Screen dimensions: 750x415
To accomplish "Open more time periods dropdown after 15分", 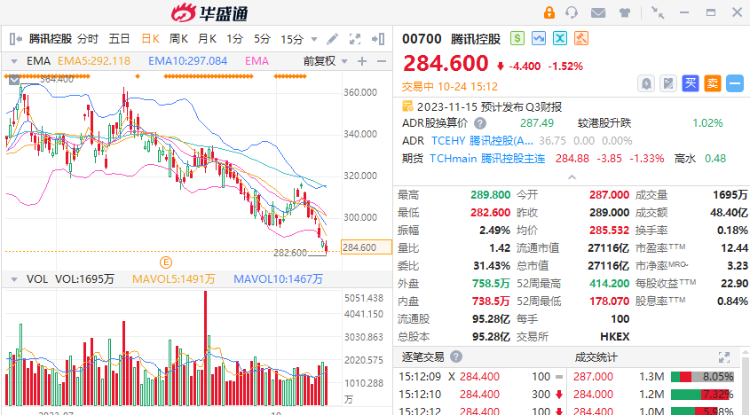I will coord(314,39).
